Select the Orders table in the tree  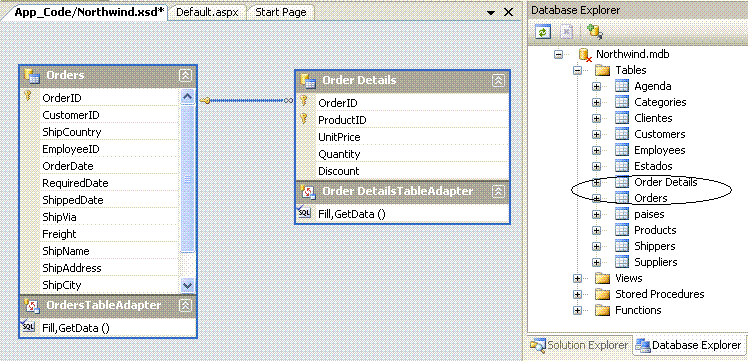(x=651, y=198)
